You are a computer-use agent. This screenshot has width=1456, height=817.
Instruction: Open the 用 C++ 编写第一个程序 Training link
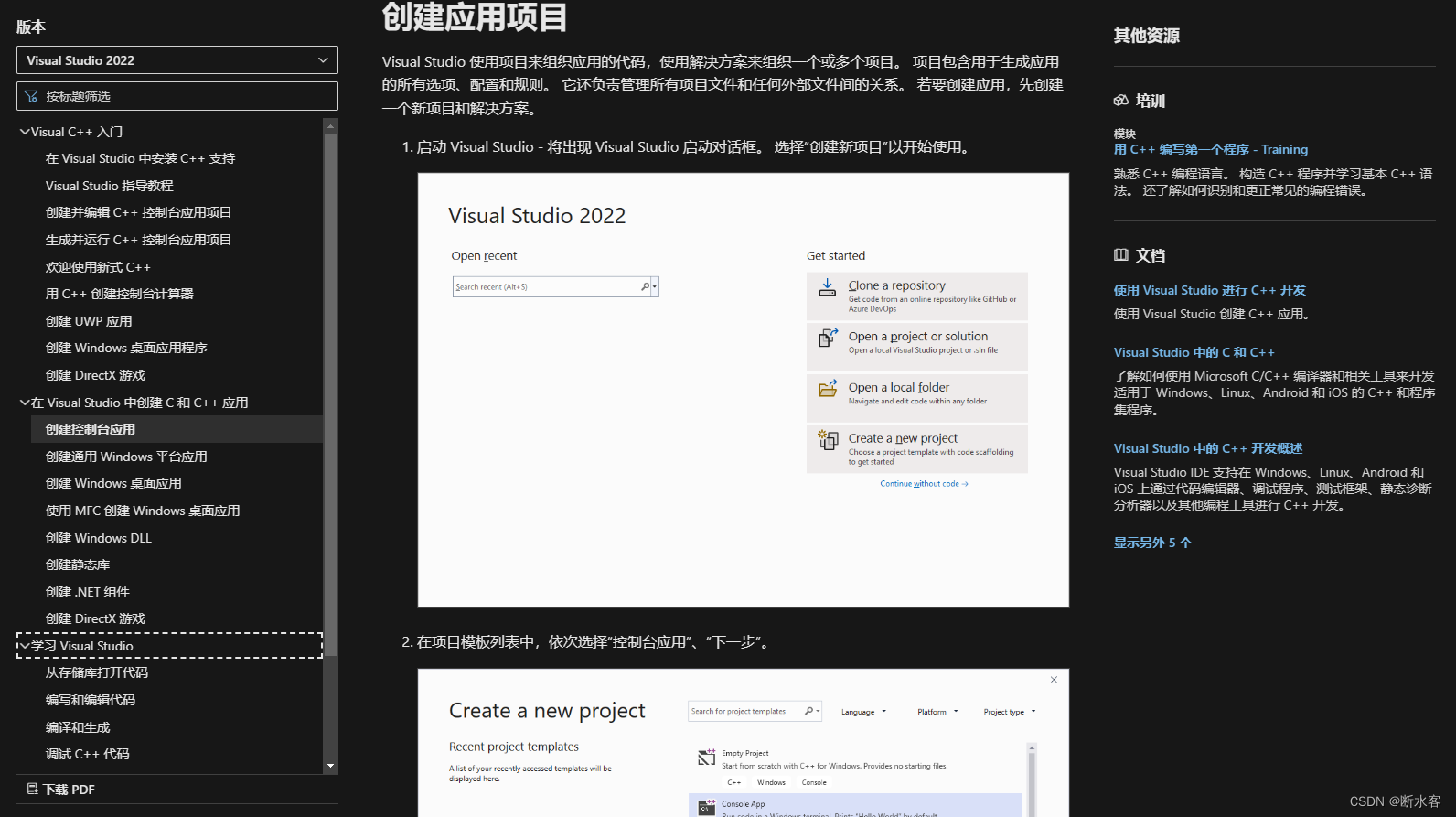click(x=1210, y=149)
